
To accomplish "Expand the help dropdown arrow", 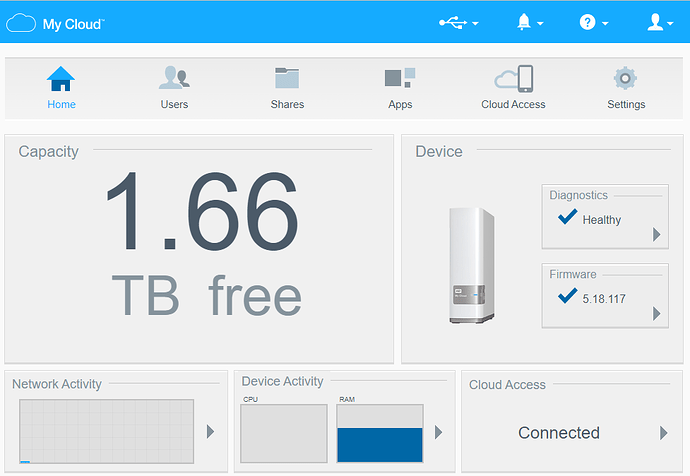I will [605, 23].
